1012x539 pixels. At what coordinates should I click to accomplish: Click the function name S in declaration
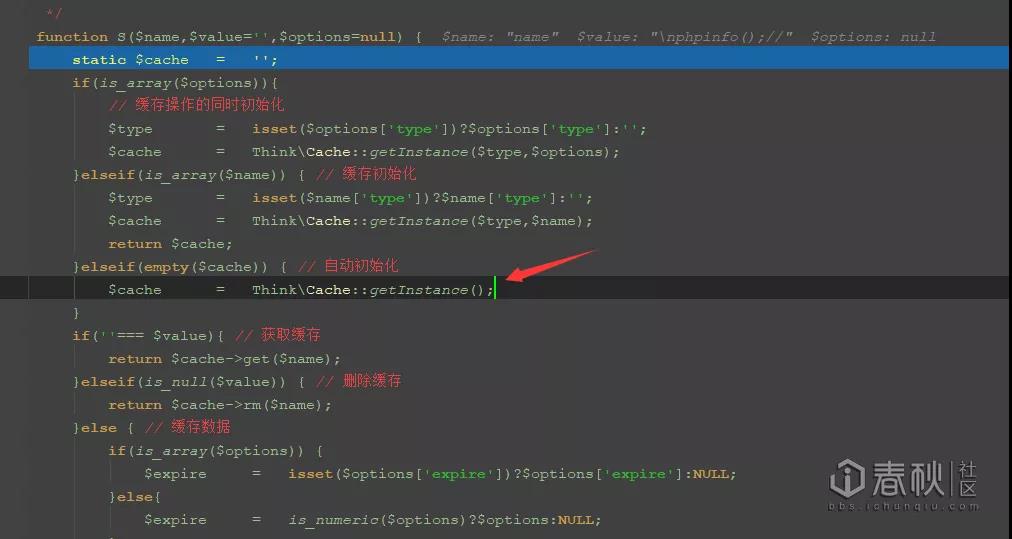point(121,37)
